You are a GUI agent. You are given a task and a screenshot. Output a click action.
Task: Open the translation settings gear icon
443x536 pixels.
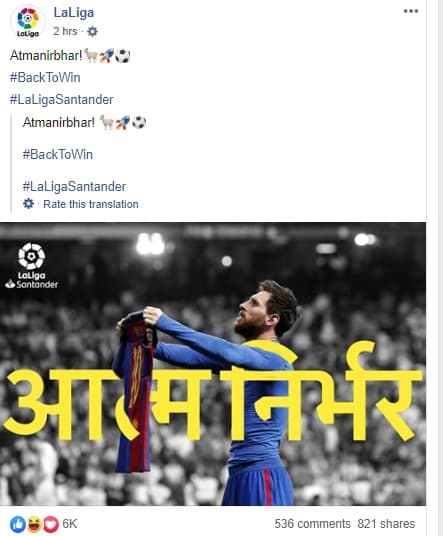(28, 204)
